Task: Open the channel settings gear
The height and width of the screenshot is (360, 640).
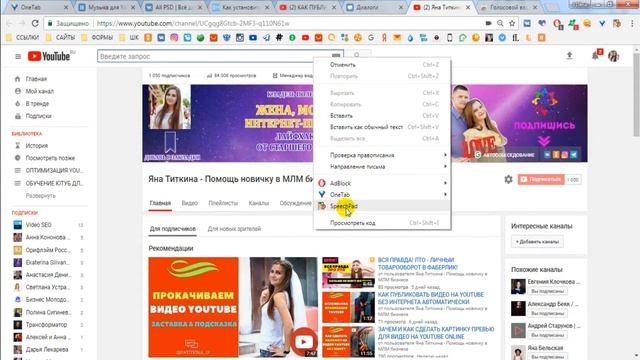Action: click(x=508, y=179)
